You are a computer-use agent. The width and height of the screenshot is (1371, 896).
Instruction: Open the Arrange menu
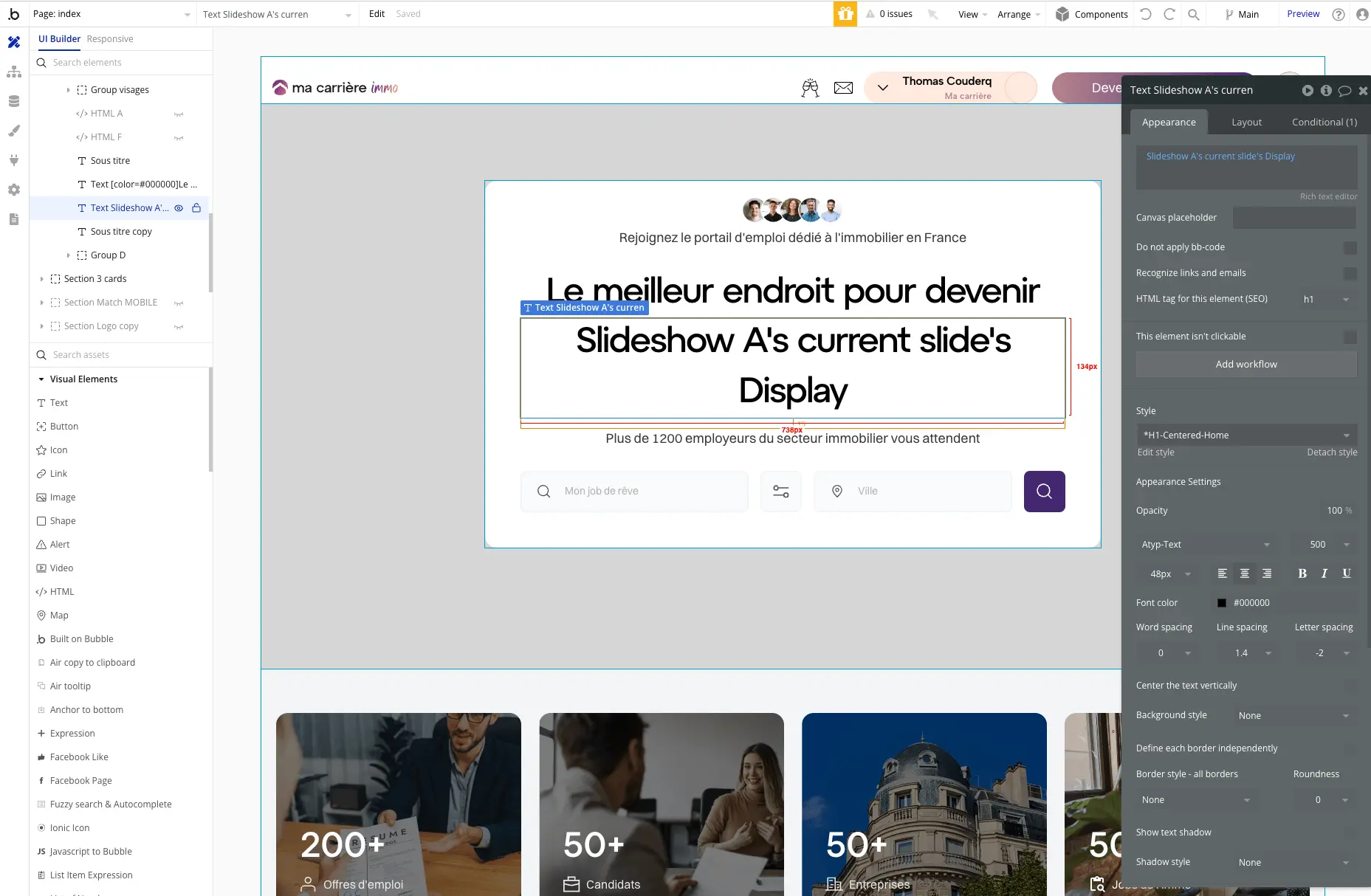pyautogui.click(x=1019, y=14)
